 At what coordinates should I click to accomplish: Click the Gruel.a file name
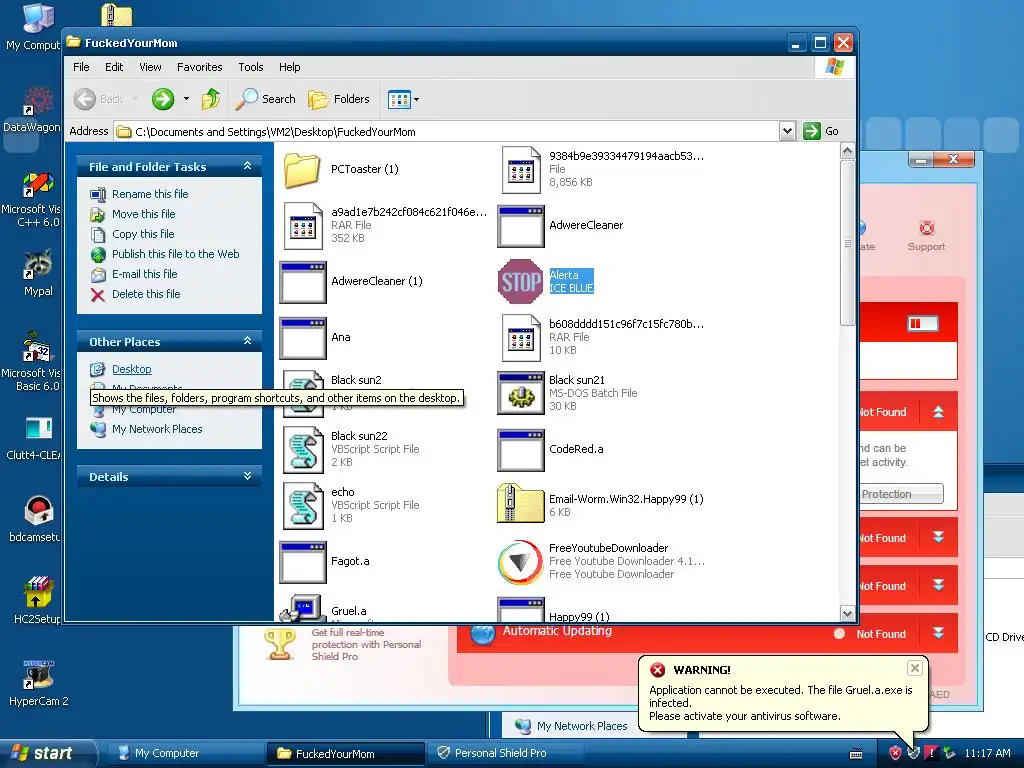[x=349, y=611]
